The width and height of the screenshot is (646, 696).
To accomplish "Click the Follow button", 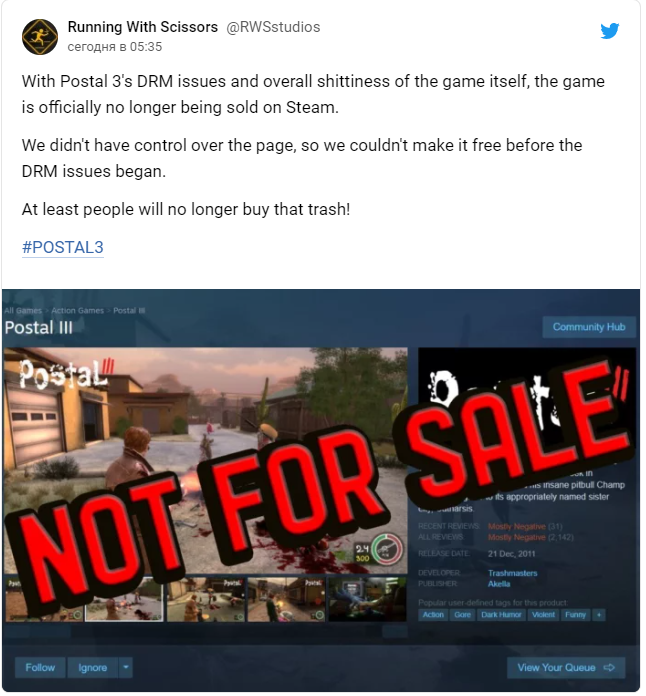I will 40,668.
